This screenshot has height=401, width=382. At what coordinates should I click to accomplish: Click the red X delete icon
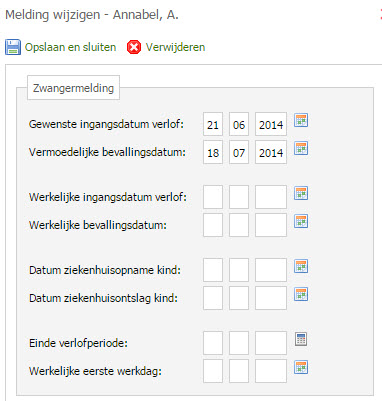pyautogui.click(x=134, y=47)
